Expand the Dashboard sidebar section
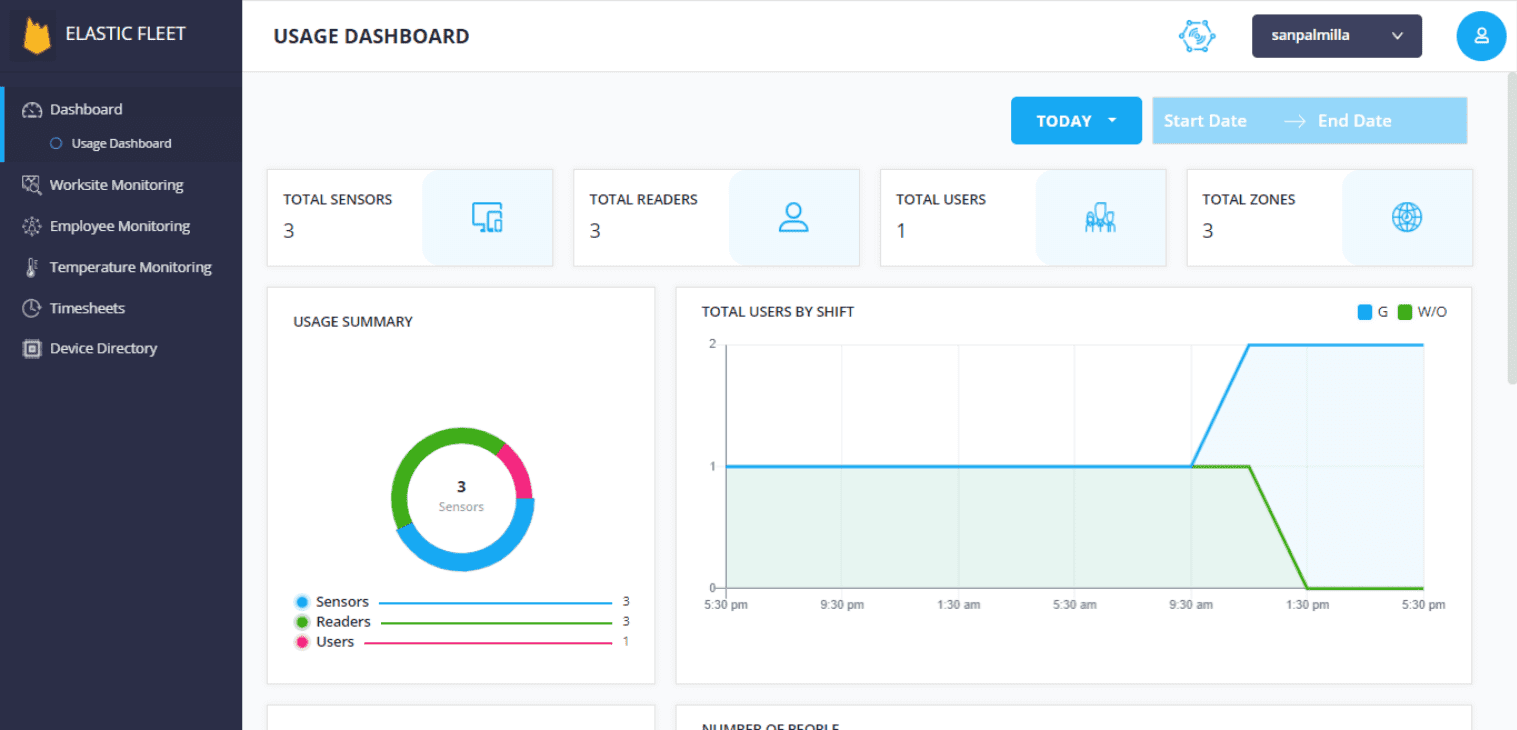1517x730 pixels. pyautogui.click(x=86, y=110)
